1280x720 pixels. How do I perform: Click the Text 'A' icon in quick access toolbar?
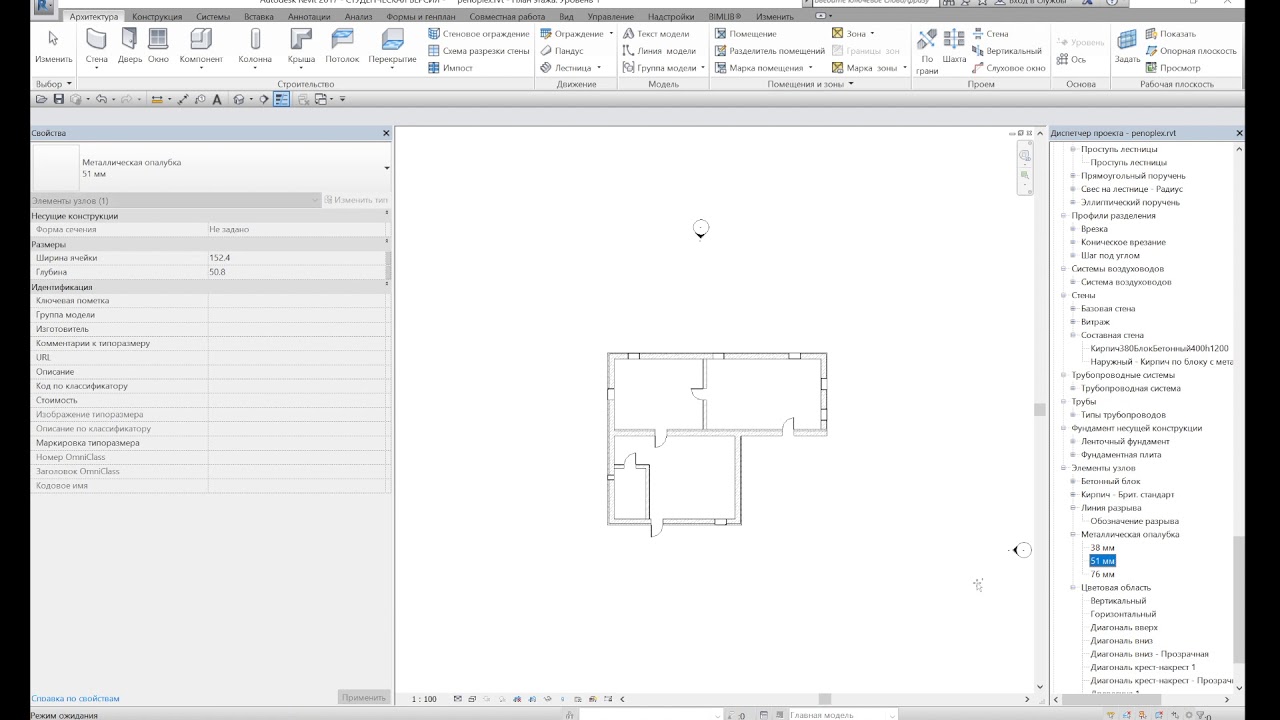coord(218,99)
